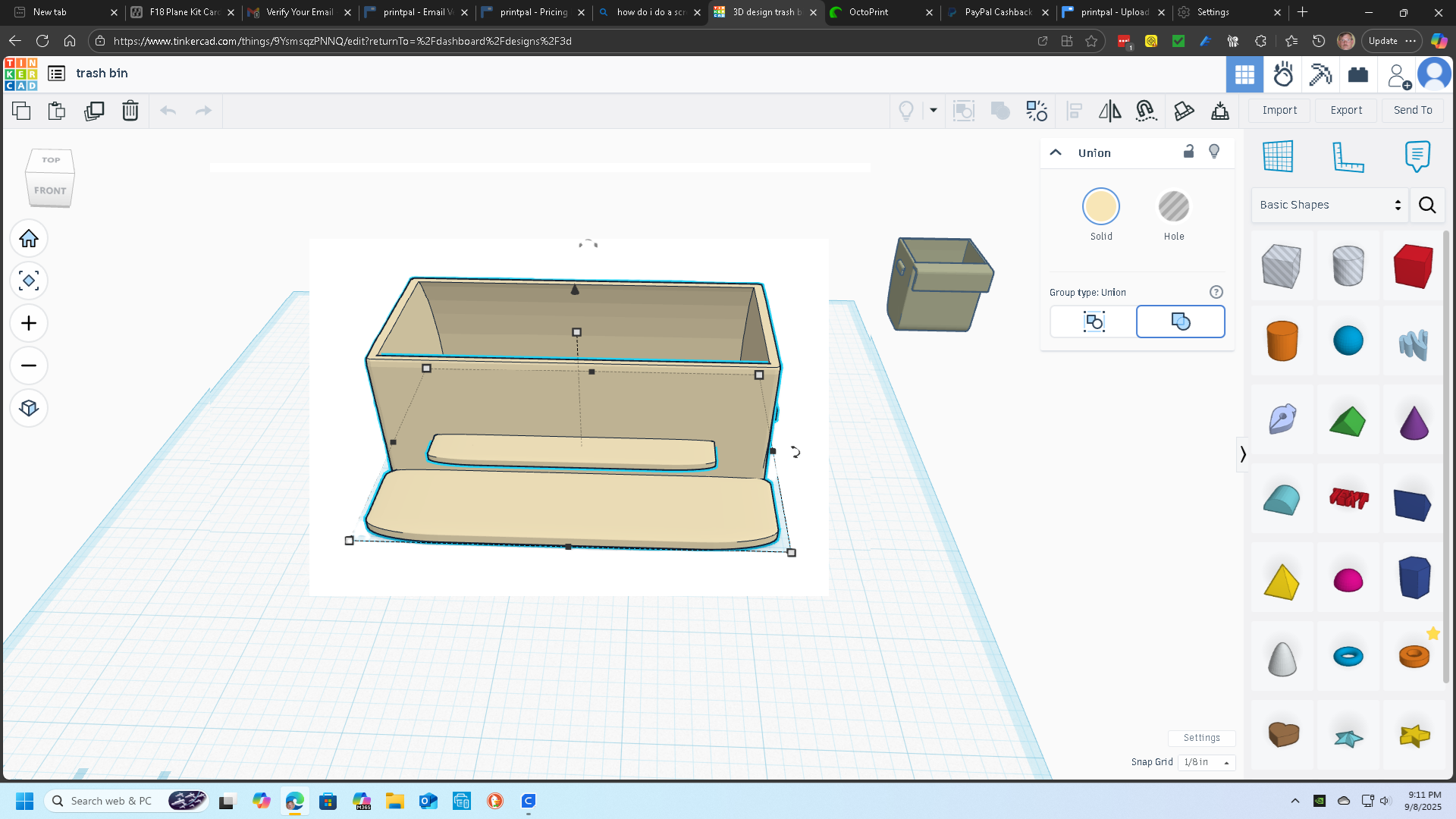
Task: Click the Send To button
Action: 1412,110
